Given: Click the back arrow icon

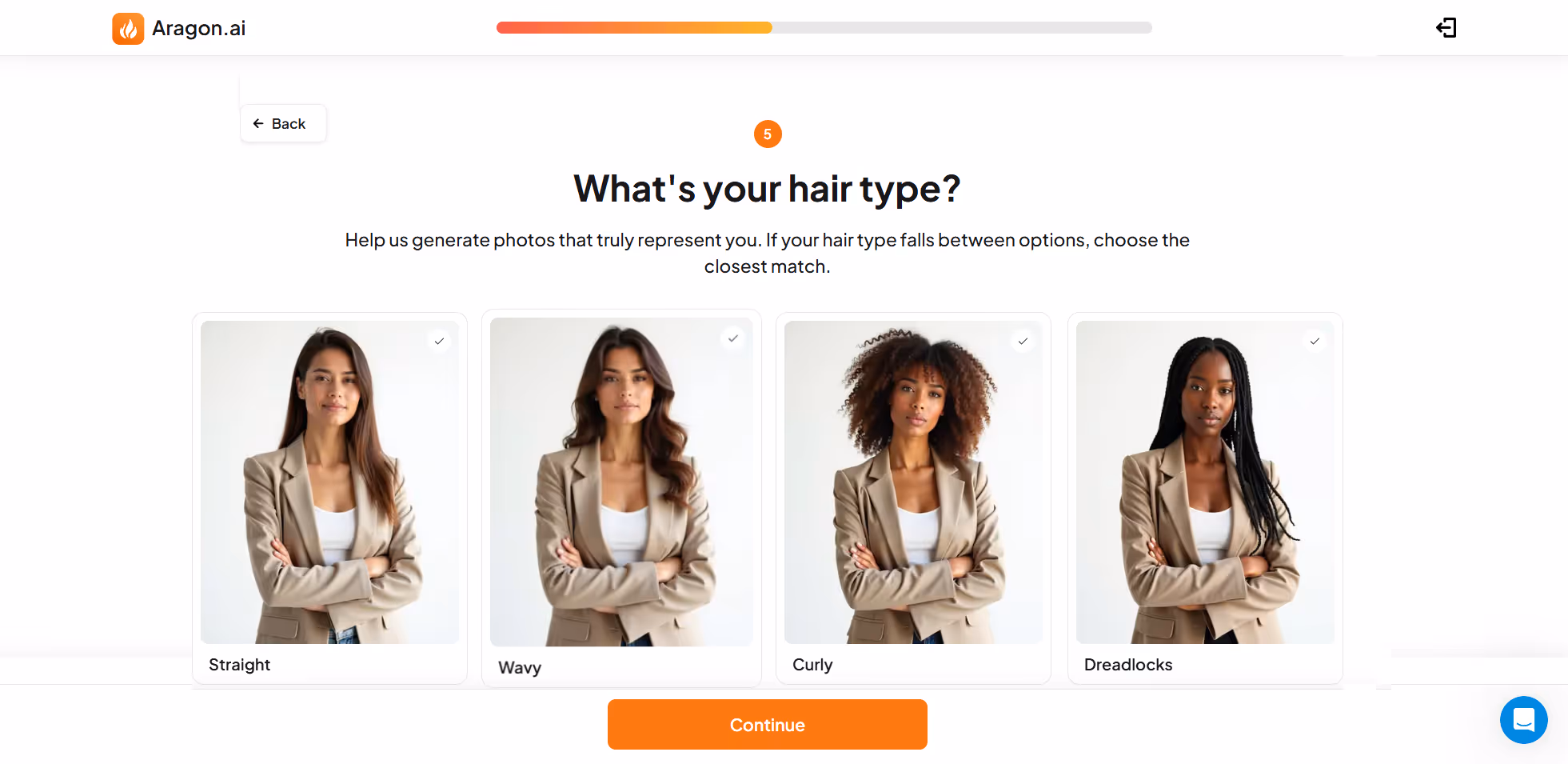Looking at the screenshot, I should [258, 123].
